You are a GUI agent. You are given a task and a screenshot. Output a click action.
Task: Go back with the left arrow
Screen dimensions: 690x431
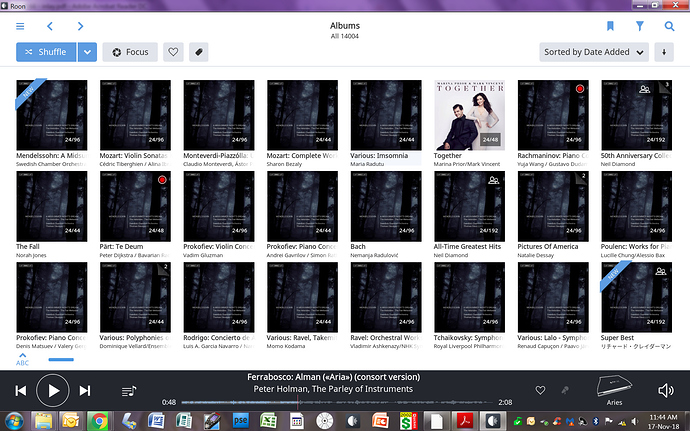point(50,26)
